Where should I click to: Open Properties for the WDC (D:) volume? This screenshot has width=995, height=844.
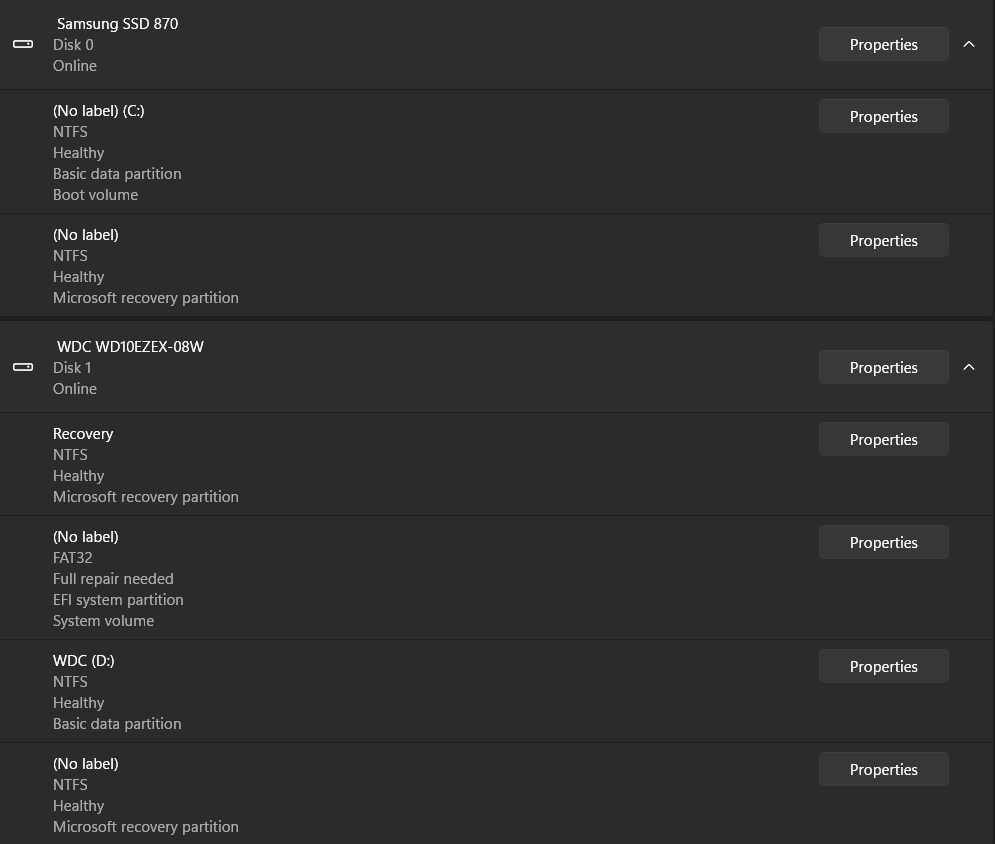click(x=883, y=666)
